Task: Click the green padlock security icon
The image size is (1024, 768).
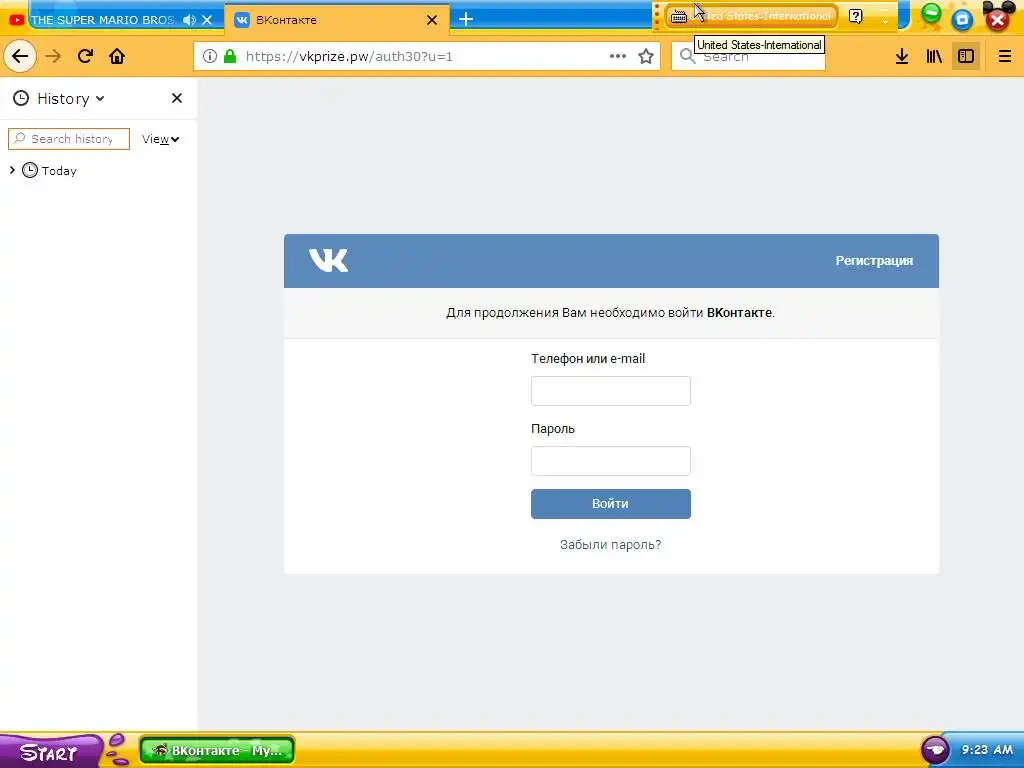Action: [230, 56]
